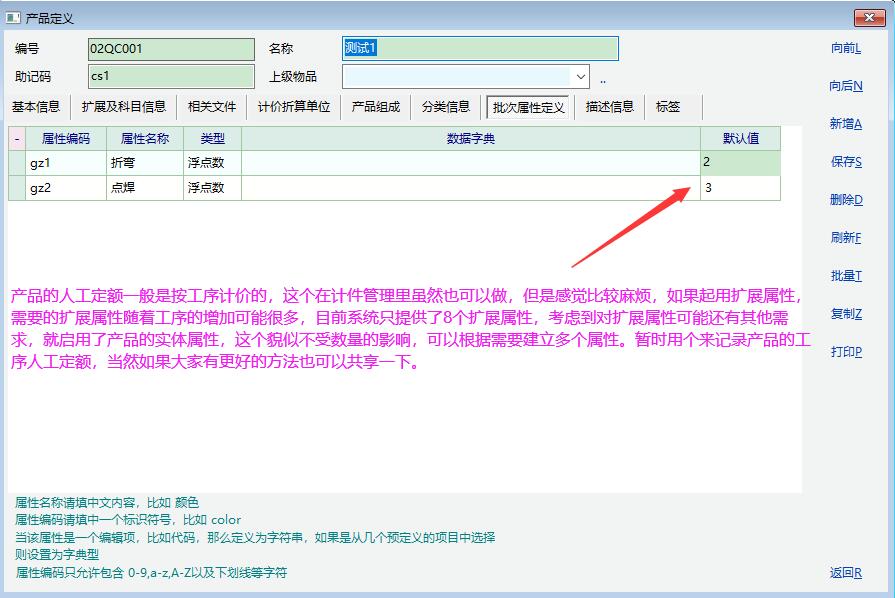Viewport: 895px width, 598px height.
Task: Click the ellipsis button beside 上级物品
Action: (603, 77)
